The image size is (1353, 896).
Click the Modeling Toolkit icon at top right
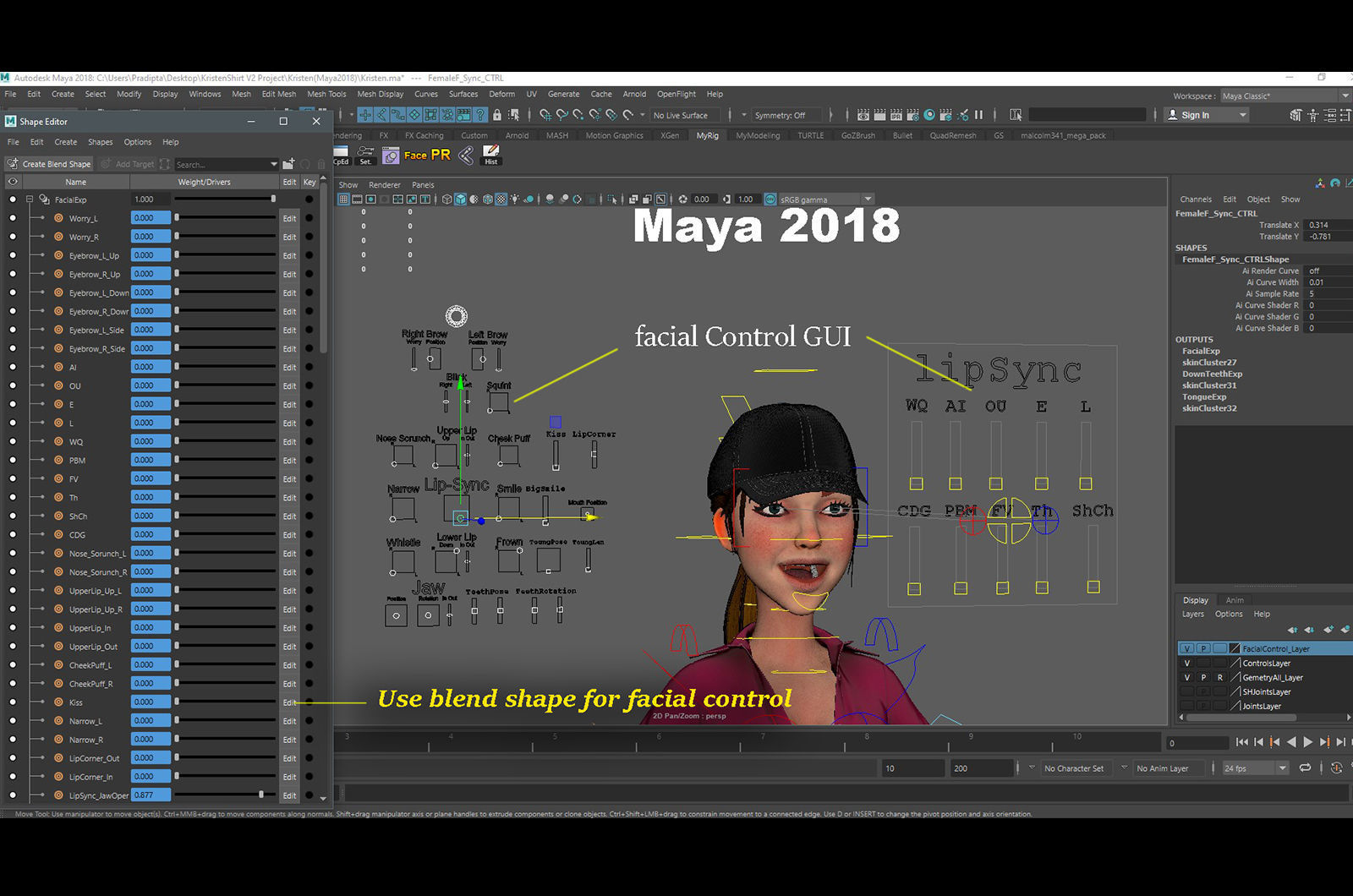[1295, 115]
